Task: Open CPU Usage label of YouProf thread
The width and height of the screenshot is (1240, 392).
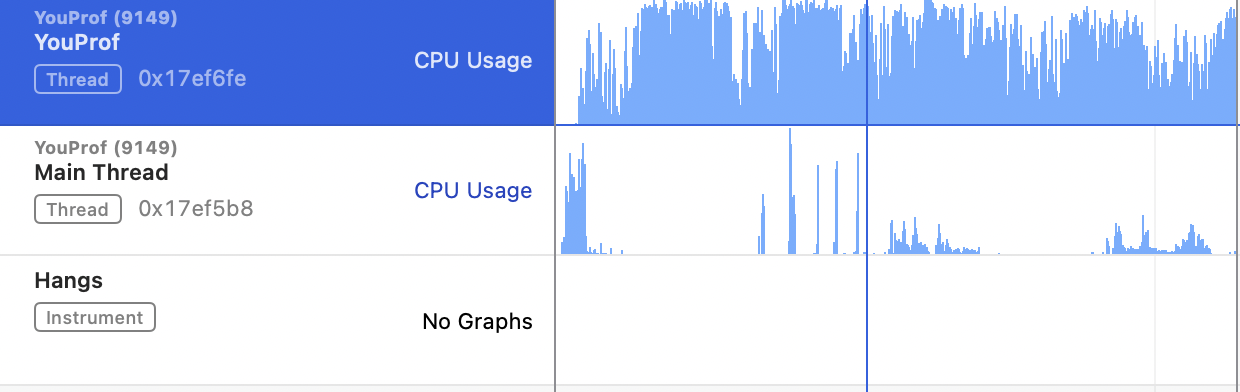Action: tap(473, 60)
